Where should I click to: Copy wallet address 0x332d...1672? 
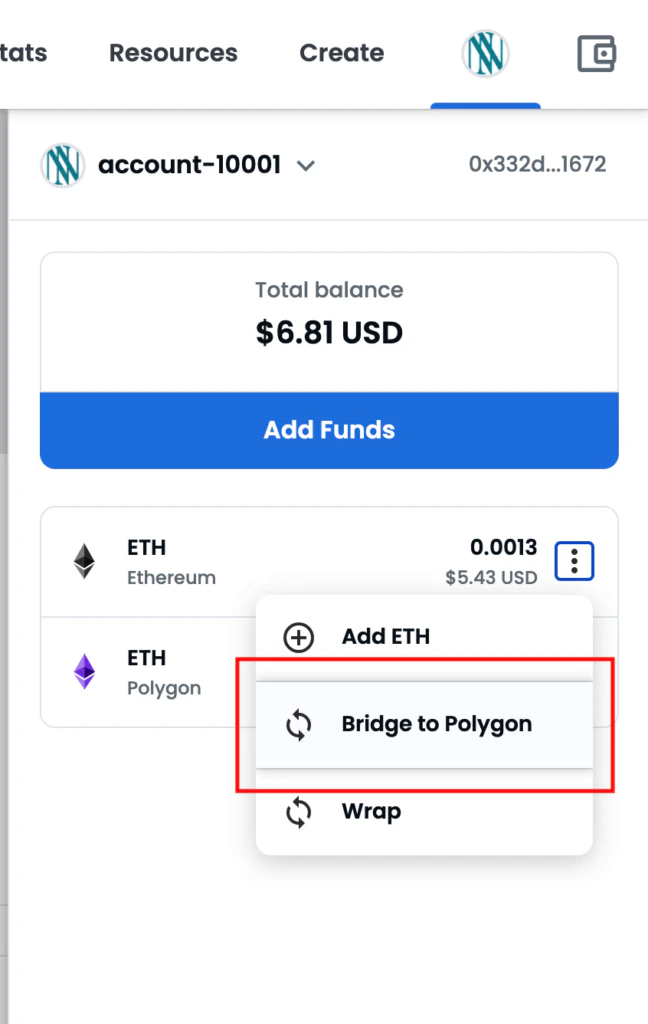tap(538, 164)
